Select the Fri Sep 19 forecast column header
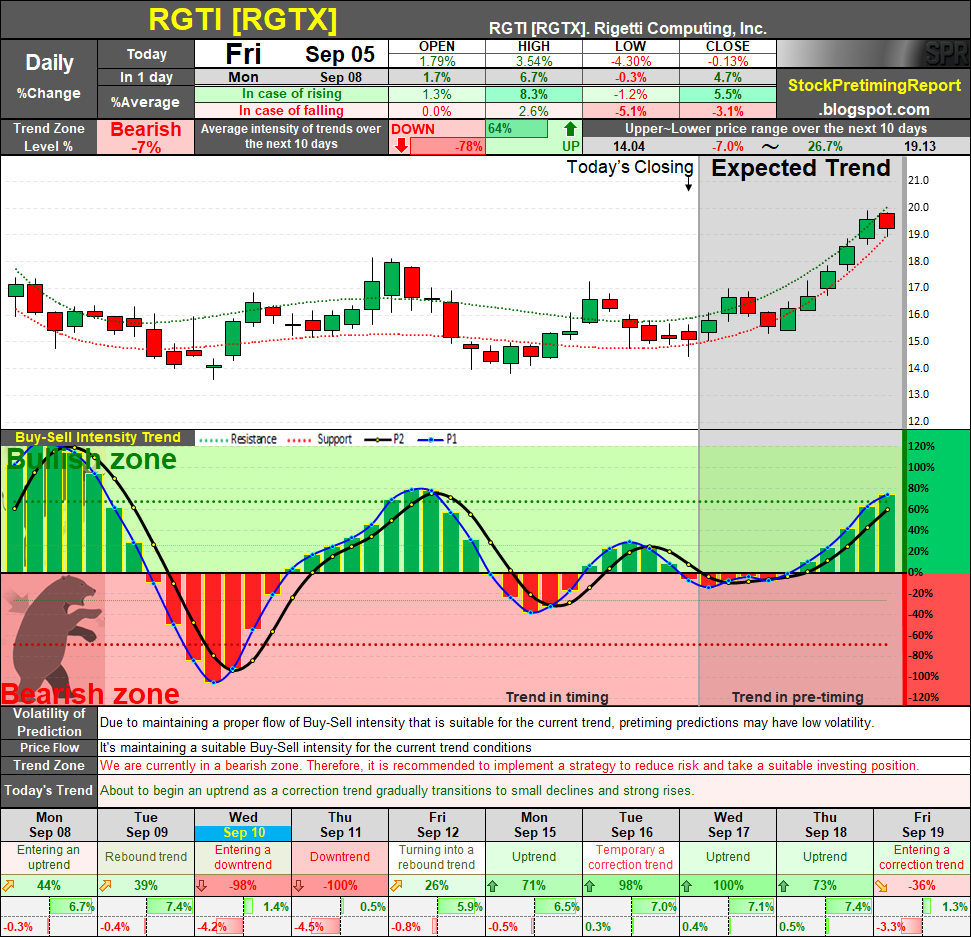This screenshot has height=937, width=971. (922, 825)
